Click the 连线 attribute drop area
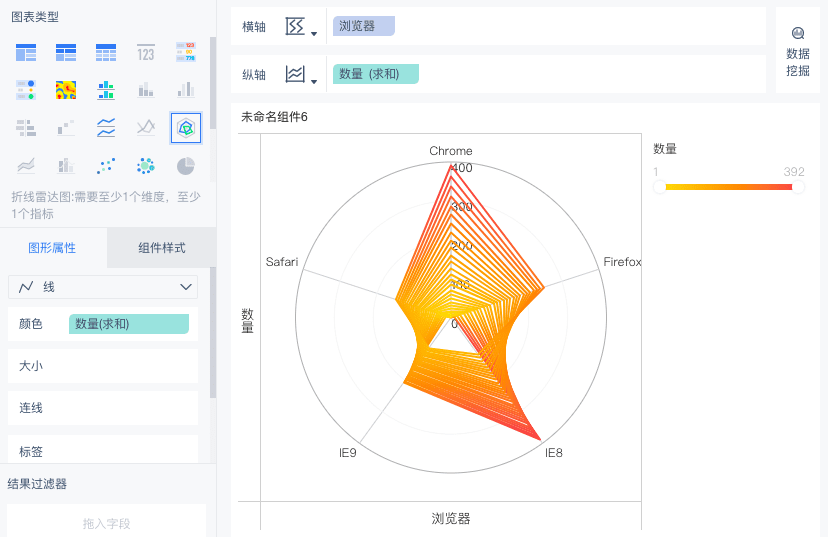 click(x=103, y=408)
